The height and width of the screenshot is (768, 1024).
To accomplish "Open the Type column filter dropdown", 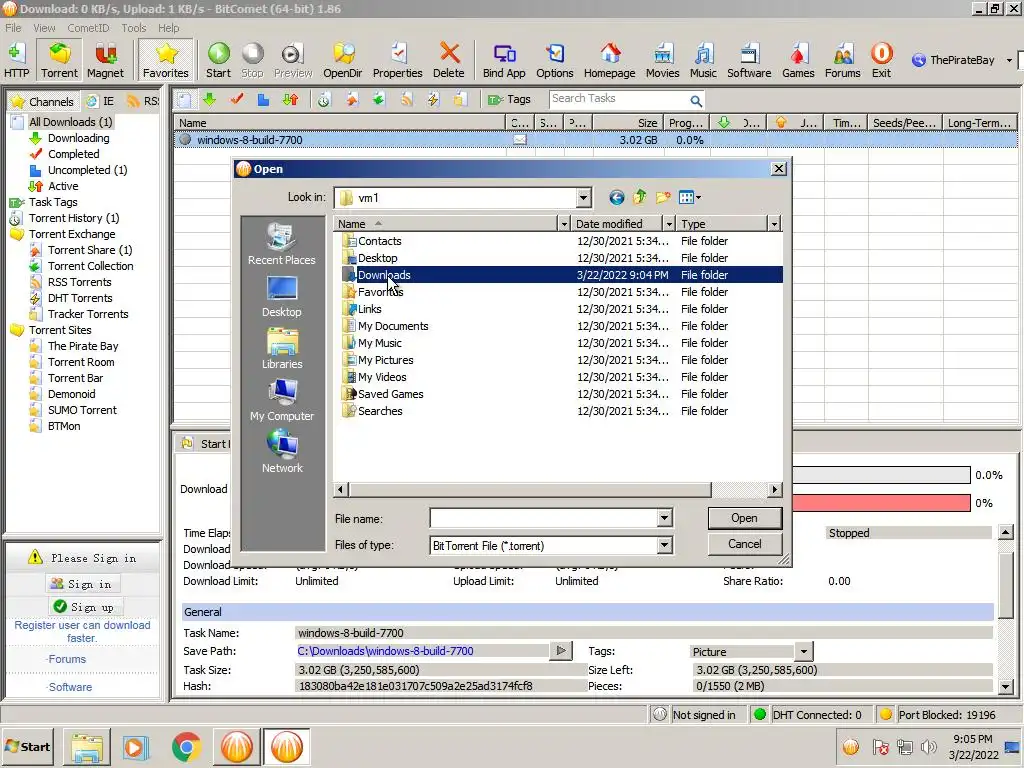I will point(774,224).
